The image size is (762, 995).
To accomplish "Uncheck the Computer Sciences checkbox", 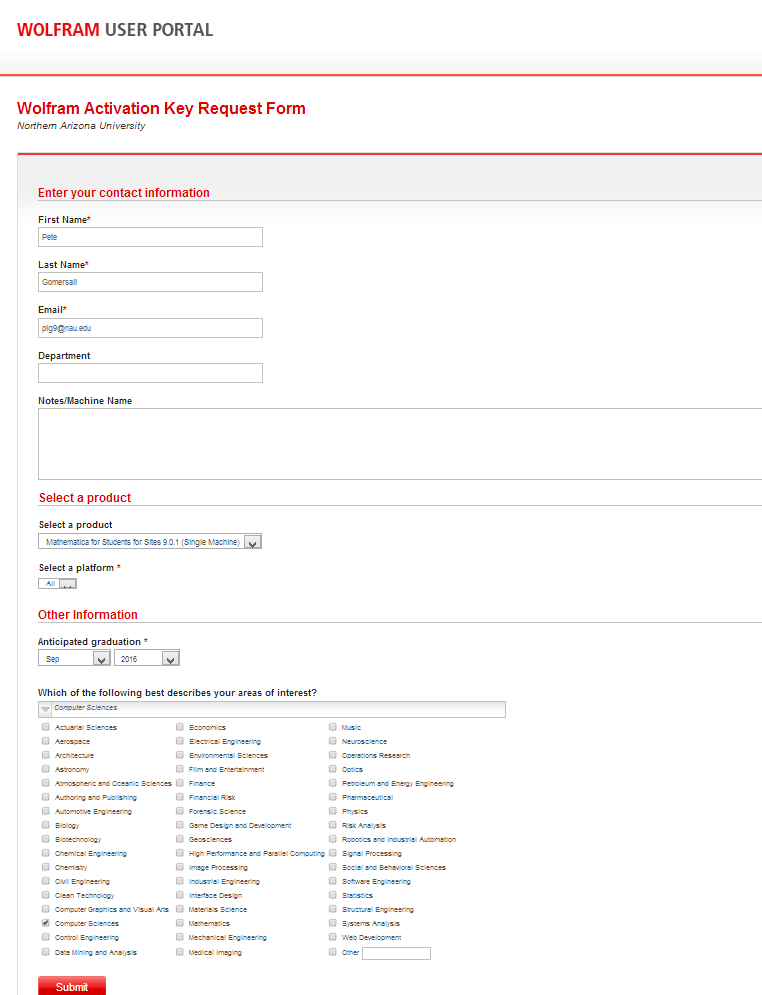I will pyautogui.click(x=46, y=923).
